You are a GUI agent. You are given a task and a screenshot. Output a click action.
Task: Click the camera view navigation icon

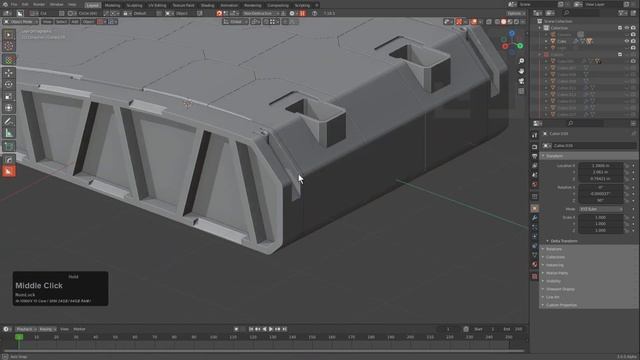[x=521, y=81]
